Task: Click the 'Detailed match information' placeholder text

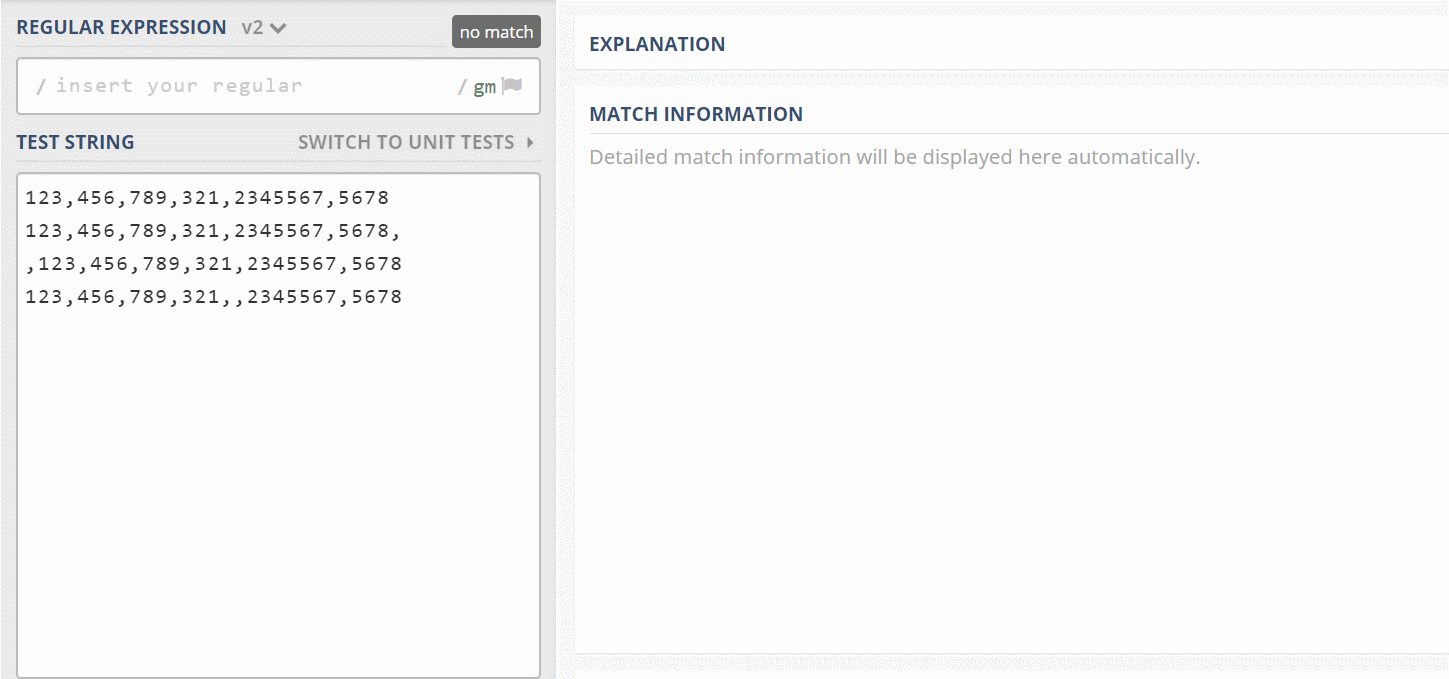Action: click(x=894, y=157)
